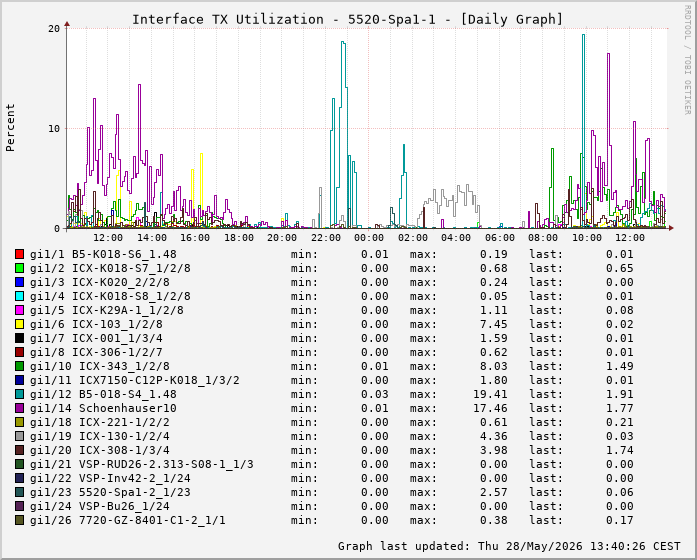Image resolution: width=697 pixels, height=560 pixels.
Task: Click the Graph last updated timestamp
Action: tap(509, 546)
